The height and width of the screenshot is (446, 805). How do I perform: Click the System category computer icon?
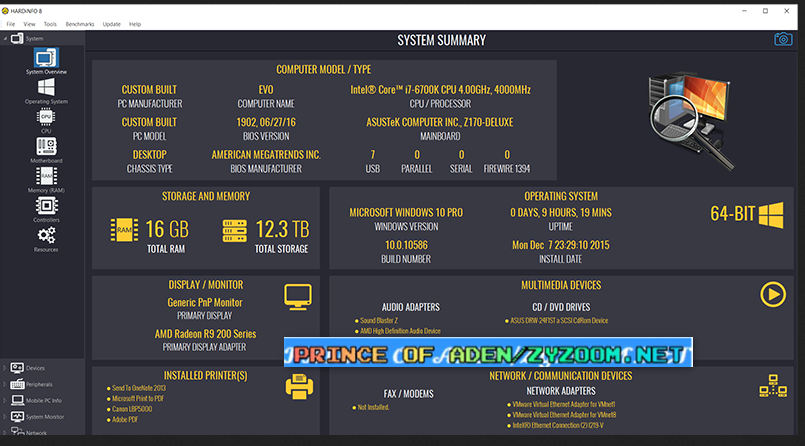click(x=17, y=38)
